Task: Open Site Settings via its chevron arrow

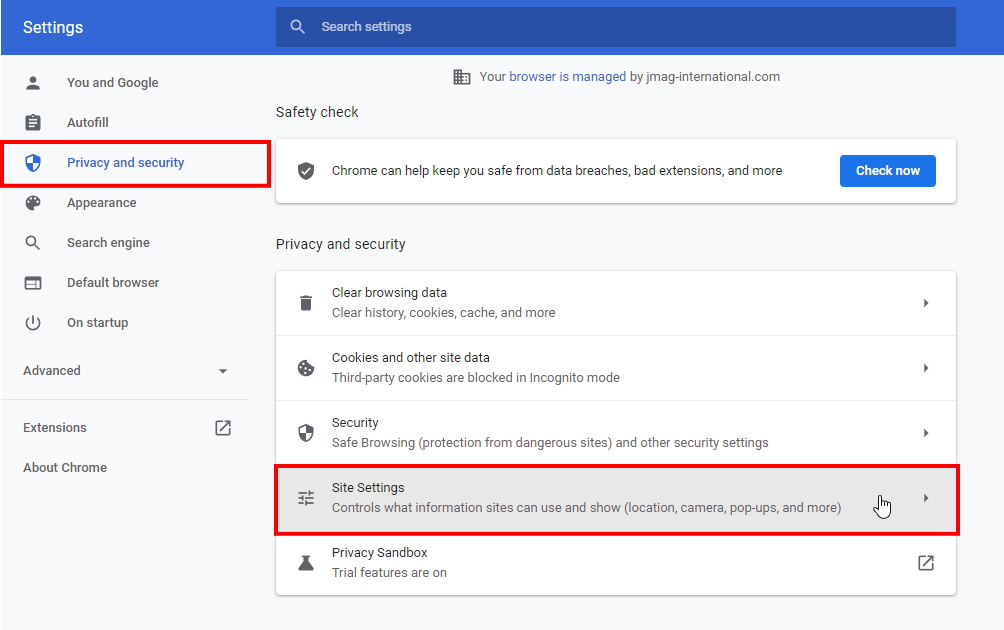Action: (926, 498)
